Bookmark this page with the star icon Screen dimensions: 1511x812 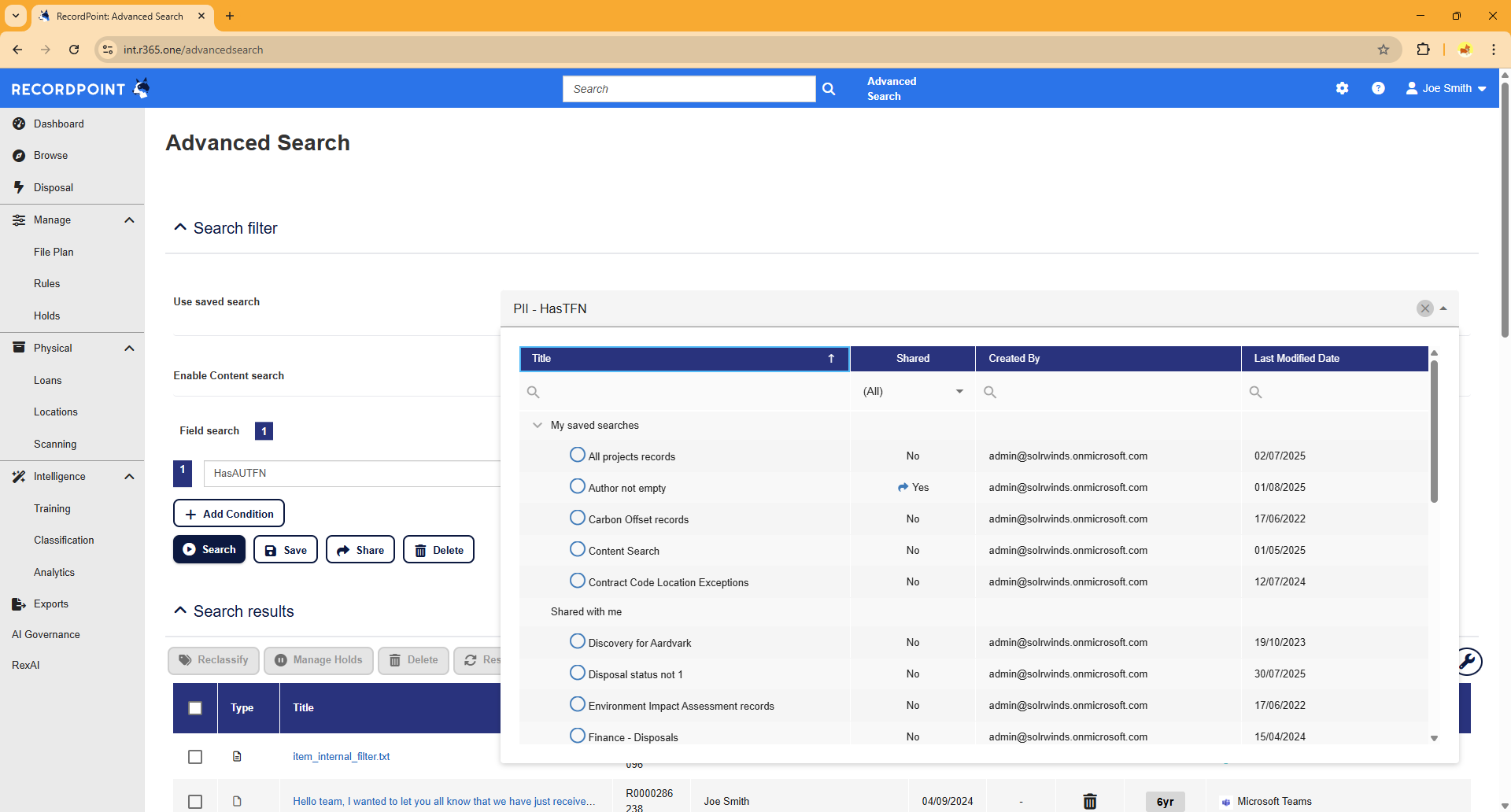point(1384,50)
